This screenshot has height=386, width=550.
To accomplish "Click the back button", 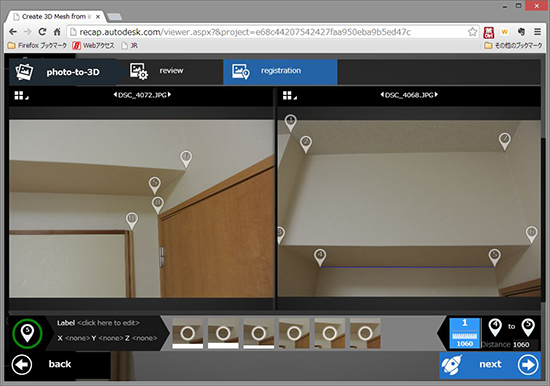I will pos(42,365).
